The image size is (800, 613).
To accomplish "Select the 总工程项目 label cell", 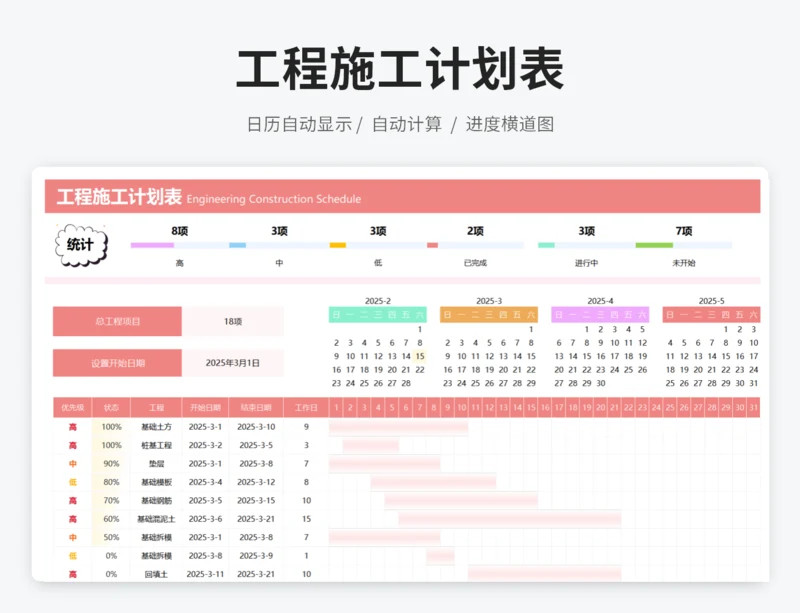I will click(117, 322).
